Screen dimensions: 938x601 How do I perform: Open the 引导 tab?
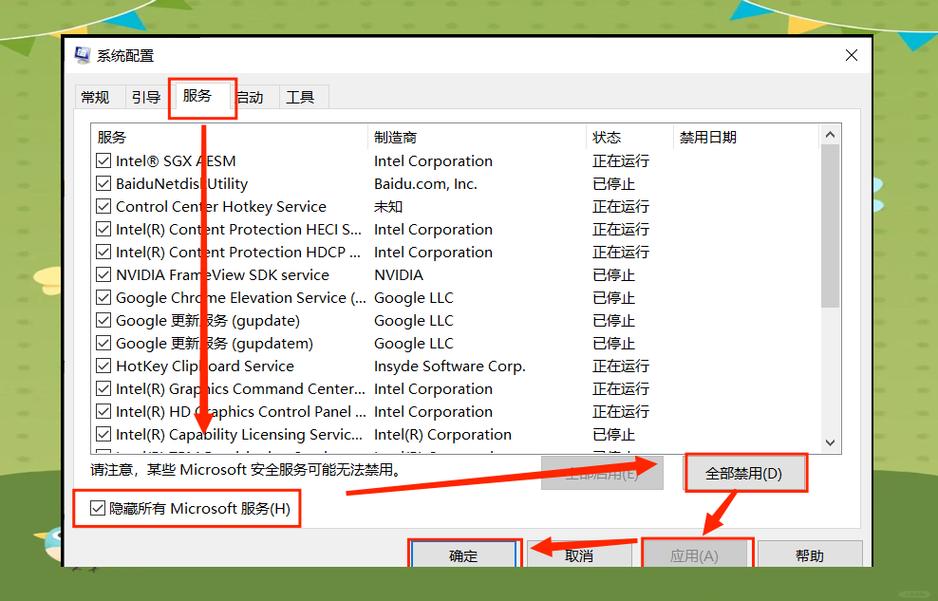point(146,97)
